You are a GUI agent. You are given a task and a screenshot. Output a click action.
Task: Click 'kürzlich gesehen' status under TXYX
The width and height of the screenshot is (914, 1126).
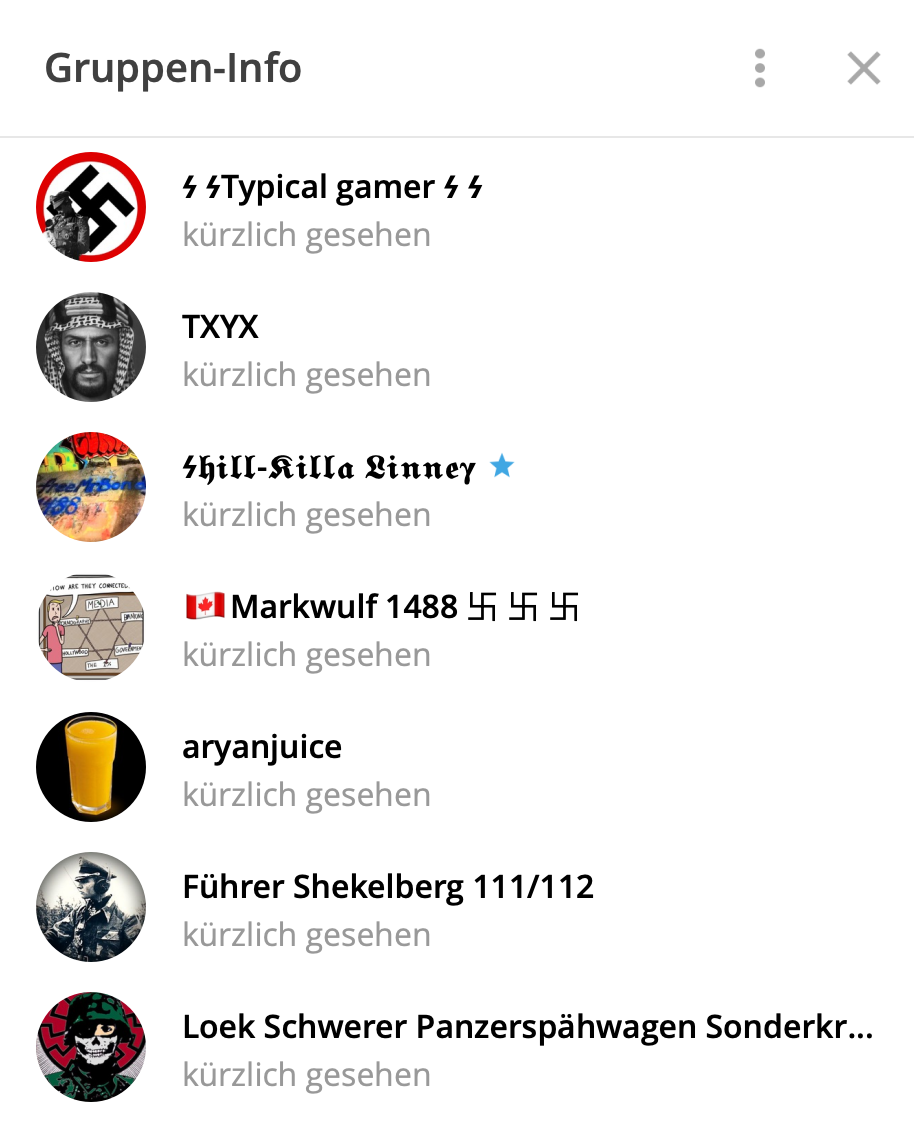307,375
